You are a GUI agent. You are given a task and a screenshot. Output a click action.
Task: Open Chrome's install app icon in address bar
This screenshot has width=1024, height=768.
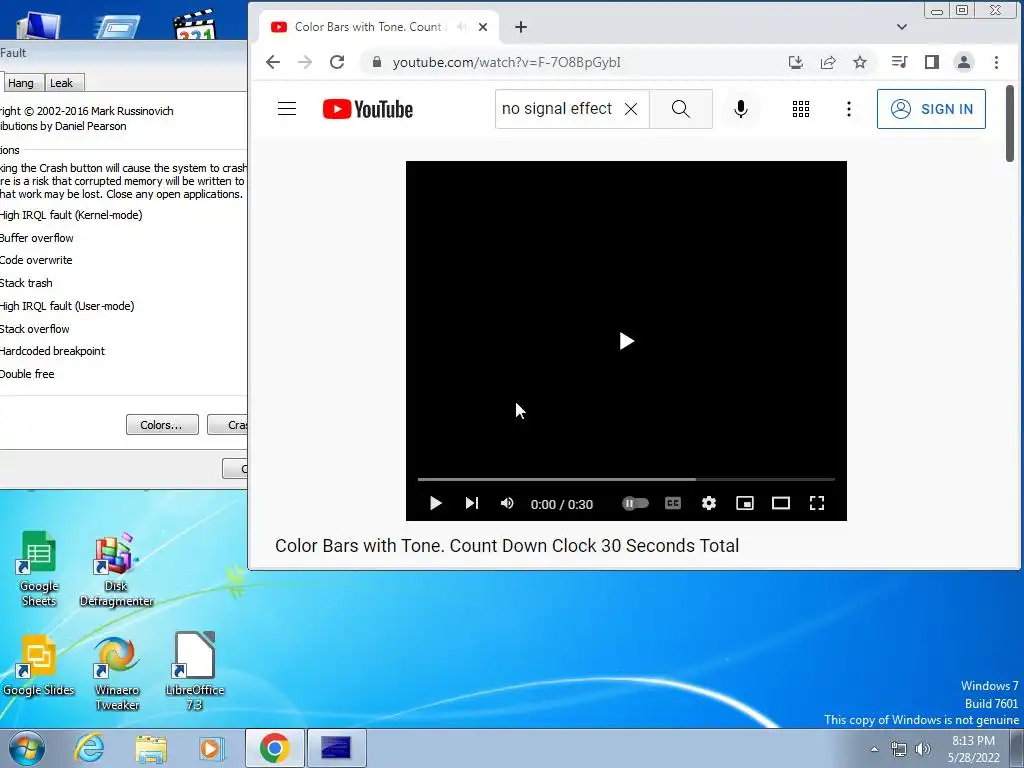[795, 62]
